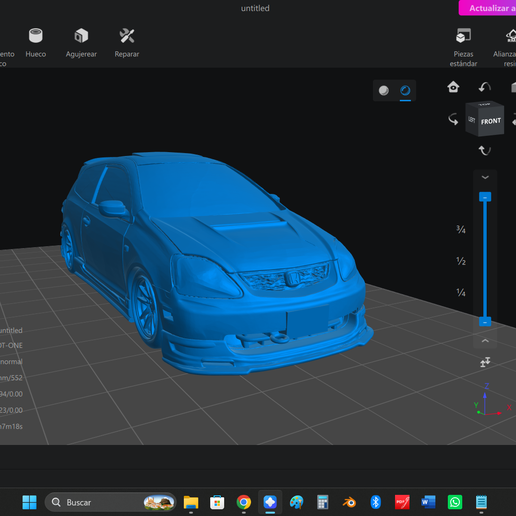
Task: Open the Agujerear hole-punch tool
Action: click(81, 43)
